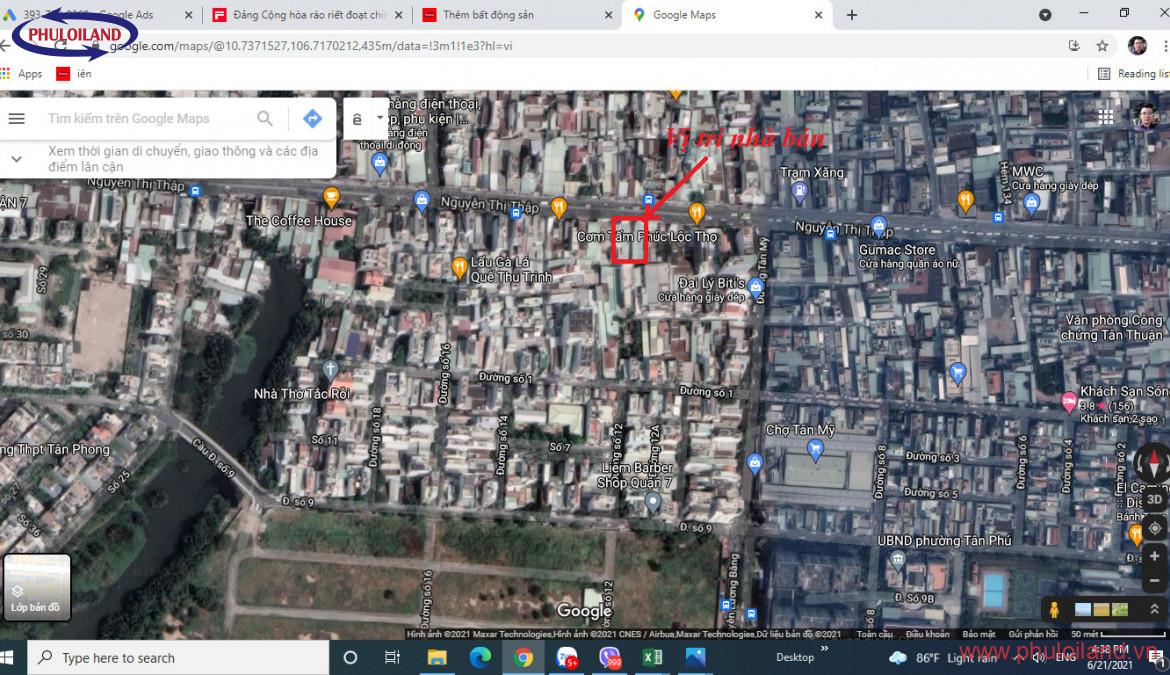Bookmark this page with the star
The width and height of the screenshot is (1170, 675).
[1102, 46]
